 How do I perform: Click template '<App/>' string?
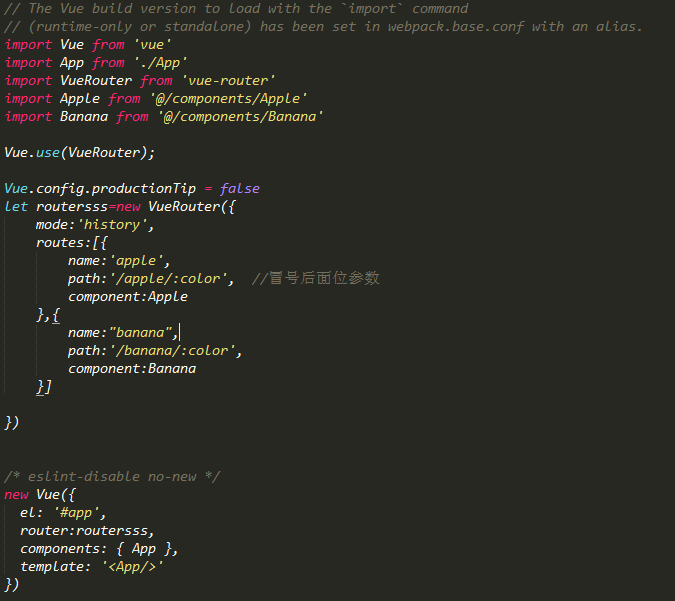point(133,567)
